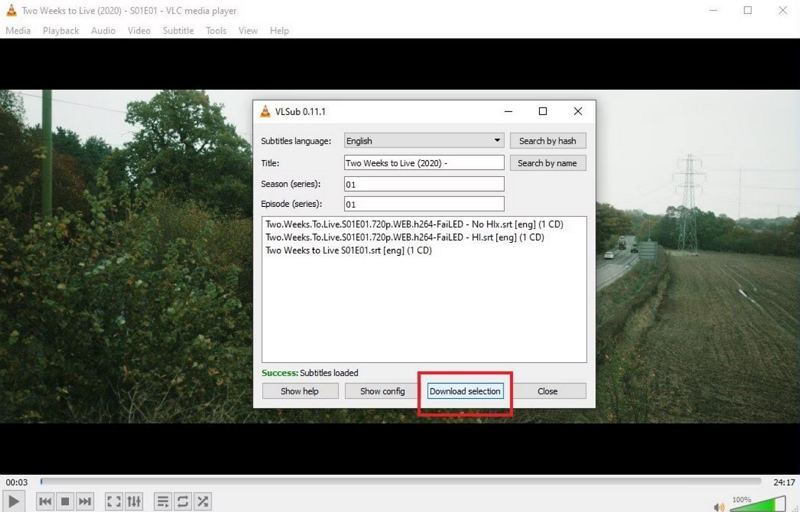Viewport: 800px width, 512px height.
Task: Click the total time 24:17 label
Action: pos(784,482)
